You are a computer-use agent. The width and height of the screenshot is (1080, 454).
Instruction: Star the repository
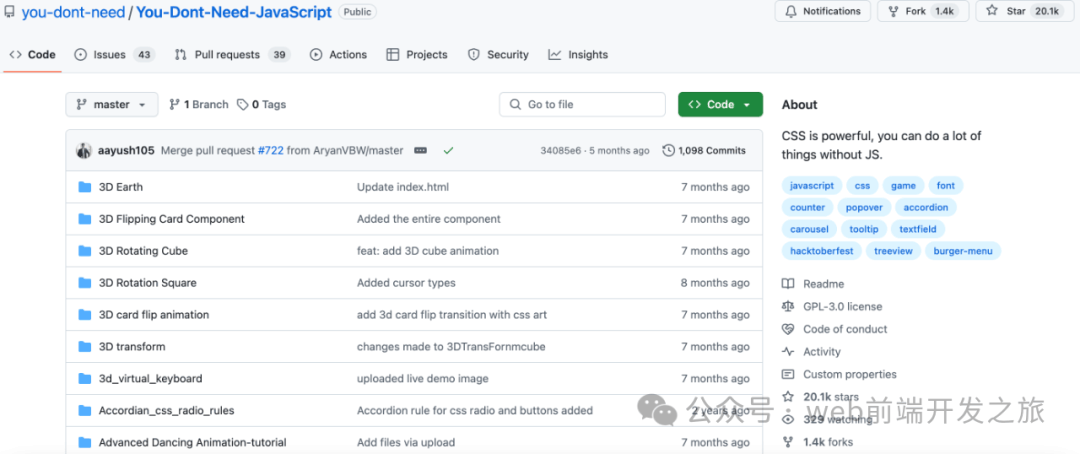coord(1025,11)
